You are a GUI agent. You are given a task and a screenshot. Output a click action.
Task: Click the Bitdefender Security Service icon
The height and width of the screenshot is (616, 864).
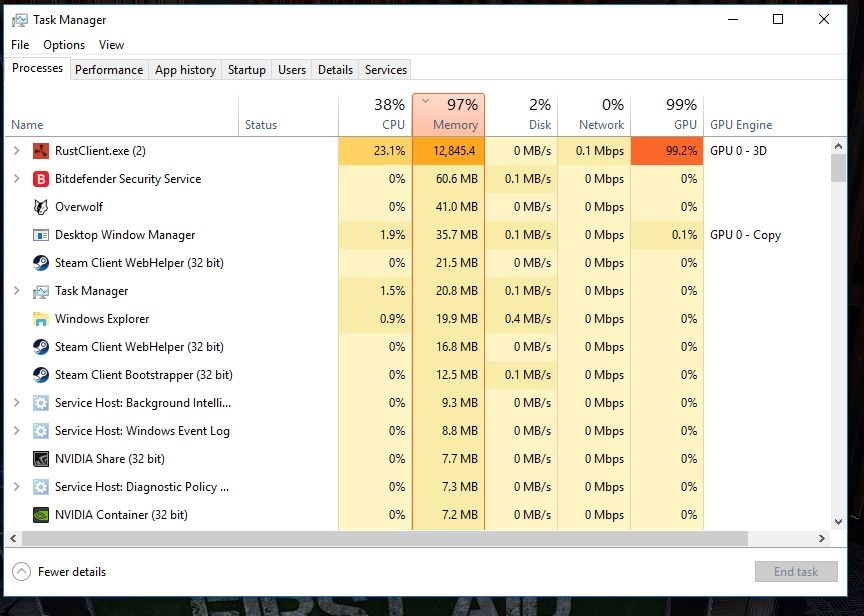41,179
